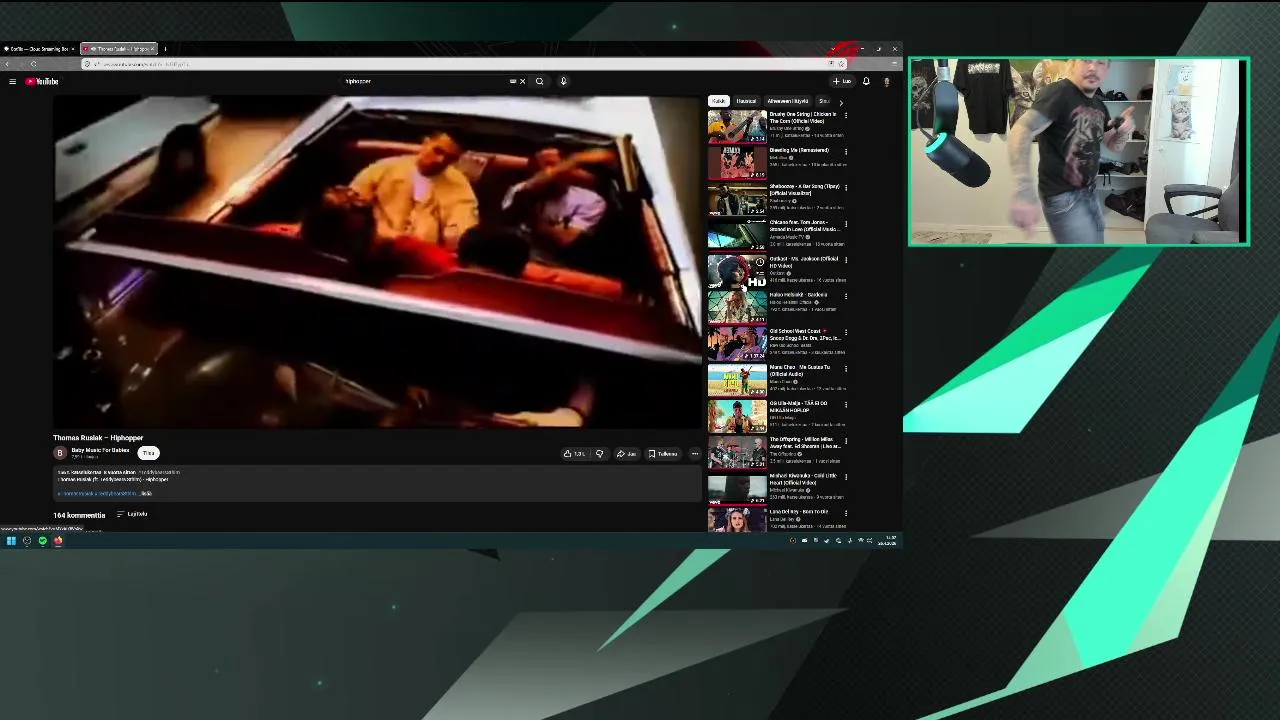
Task: Switch to the first browser tab
Action: [x=38, y=48]
